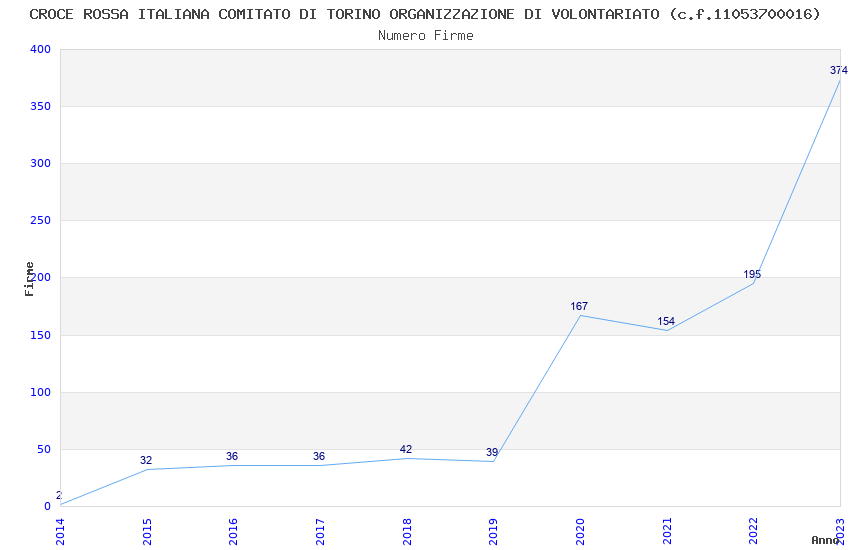Viewport: 850px width, 550px height.
Task: Click the 36 label above 2017
Action: tap(319, 456)
